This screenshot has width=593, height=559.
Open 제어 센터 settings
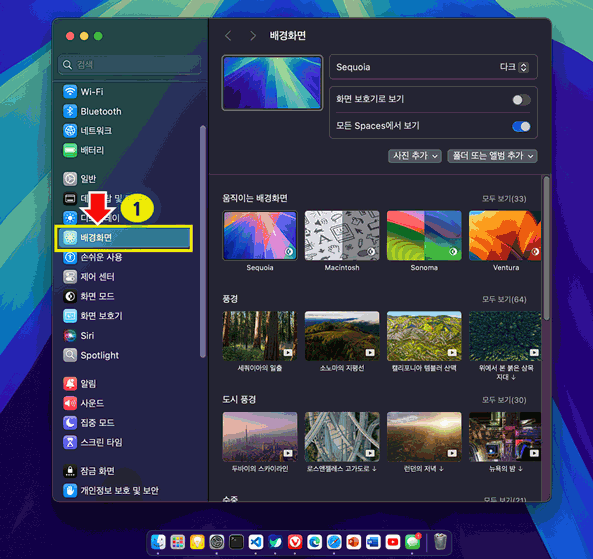88,277
